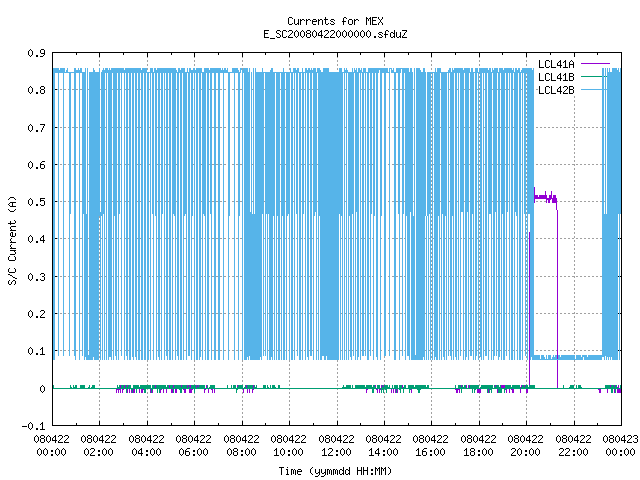Click the 080422 16:00 x-axis tick label

coord(430,446)
